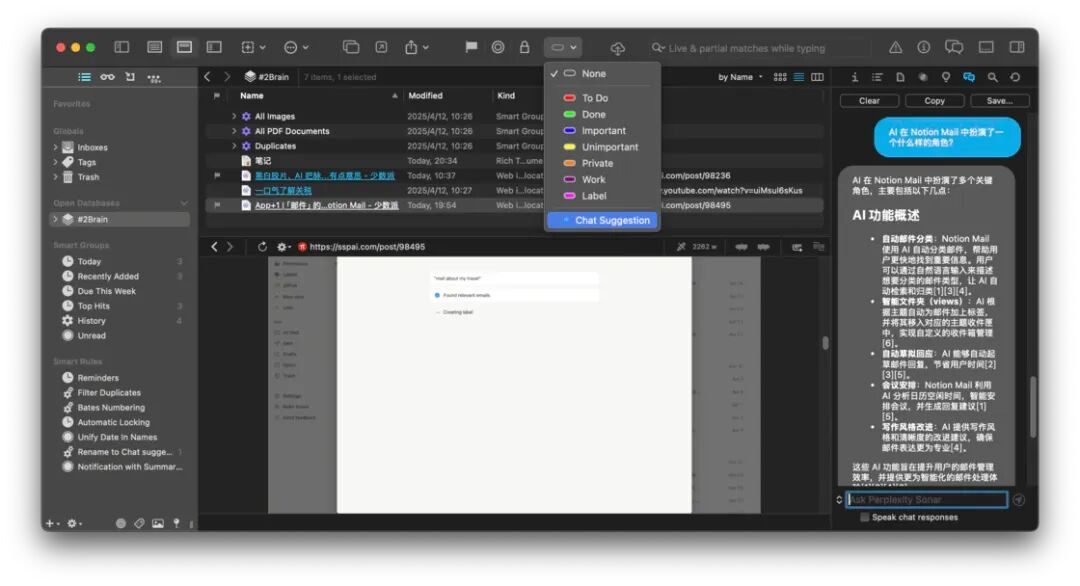The image size is (1080, 586).
Task: Select the Today smart group in the sidebar
Action: [x=90, y=262]
